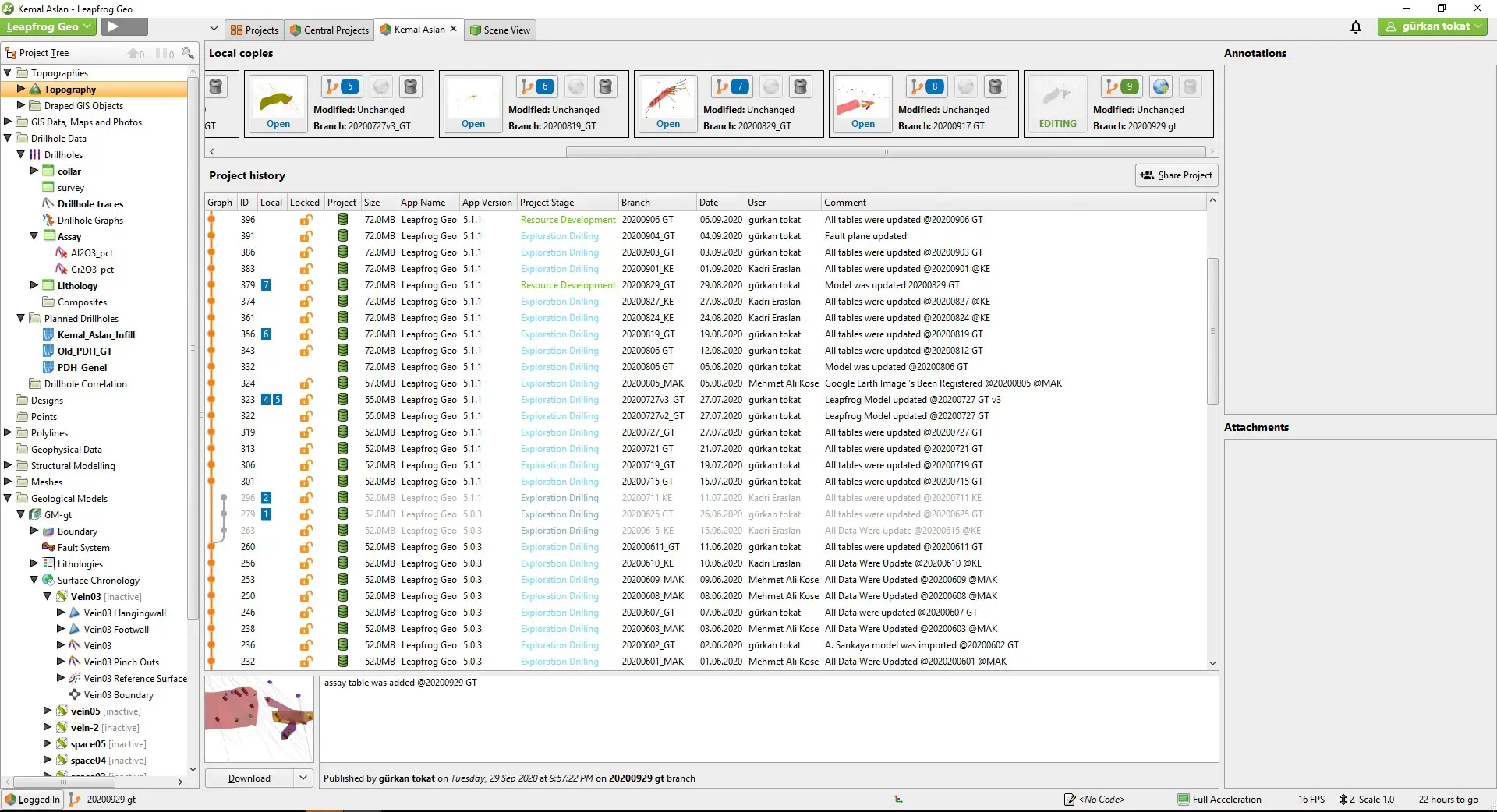Screen dimensions: 1497x812
Task: Open the notifications bell
Action: point(1356,26)
